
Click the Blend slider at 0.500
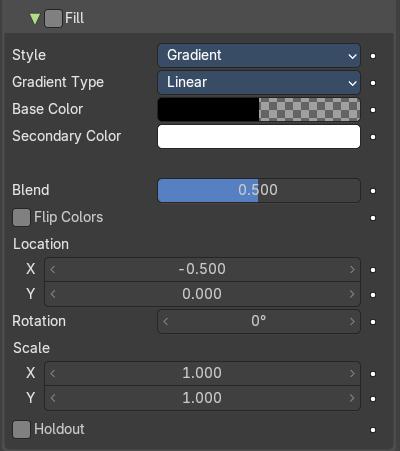(x=259, y=190)
